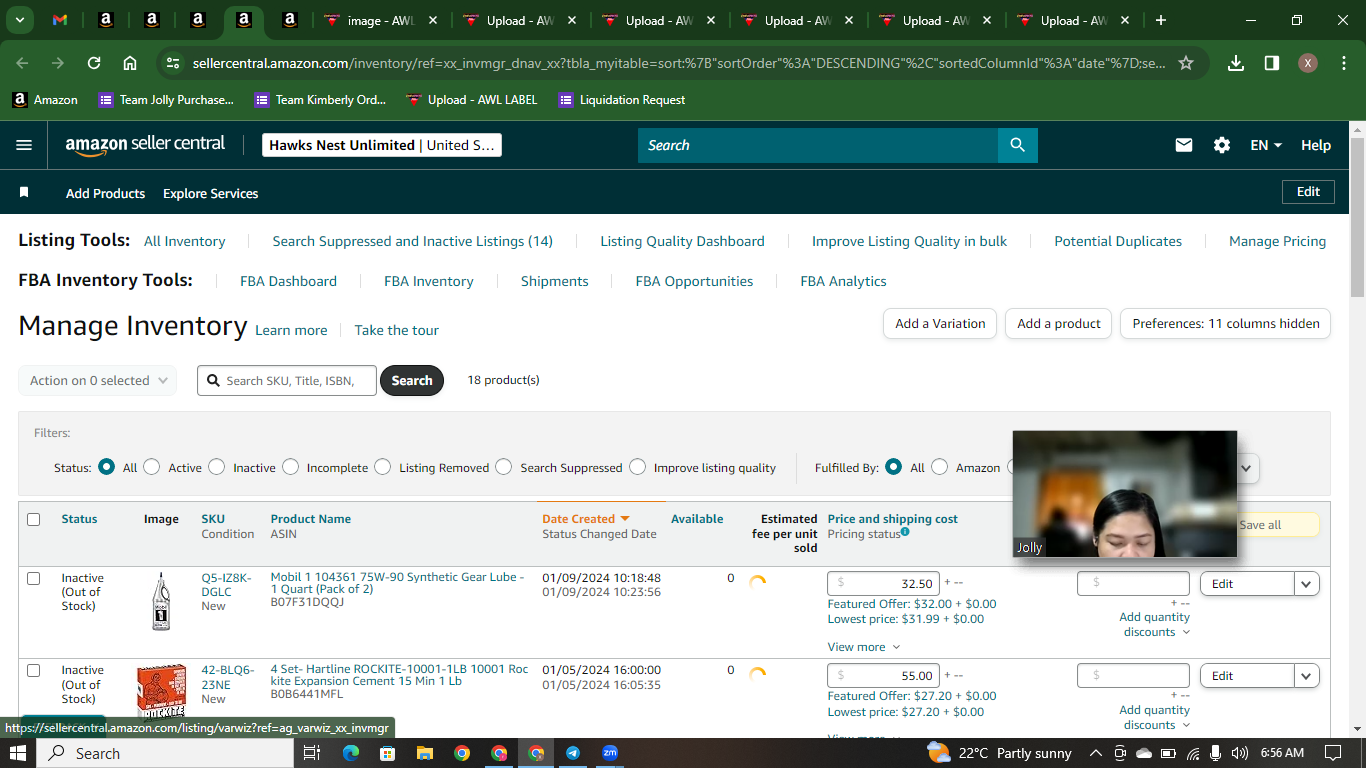Select the Listing Removed status filter
Viewport: 1366px width, 768px height.
tap(383, 467)
